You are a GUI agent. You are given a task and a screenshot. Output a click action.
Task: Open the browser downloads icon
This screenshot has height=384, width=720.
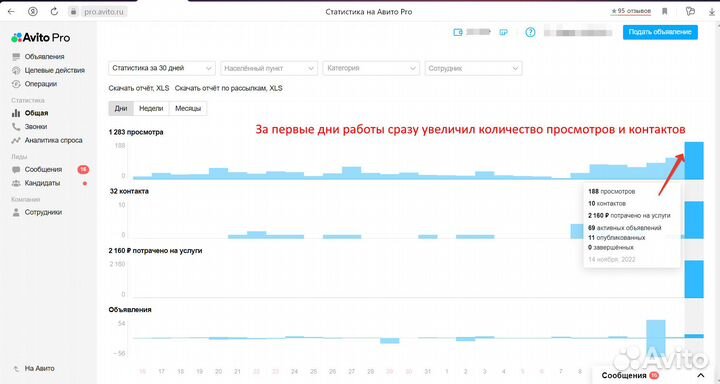click(x=712, y=11)
